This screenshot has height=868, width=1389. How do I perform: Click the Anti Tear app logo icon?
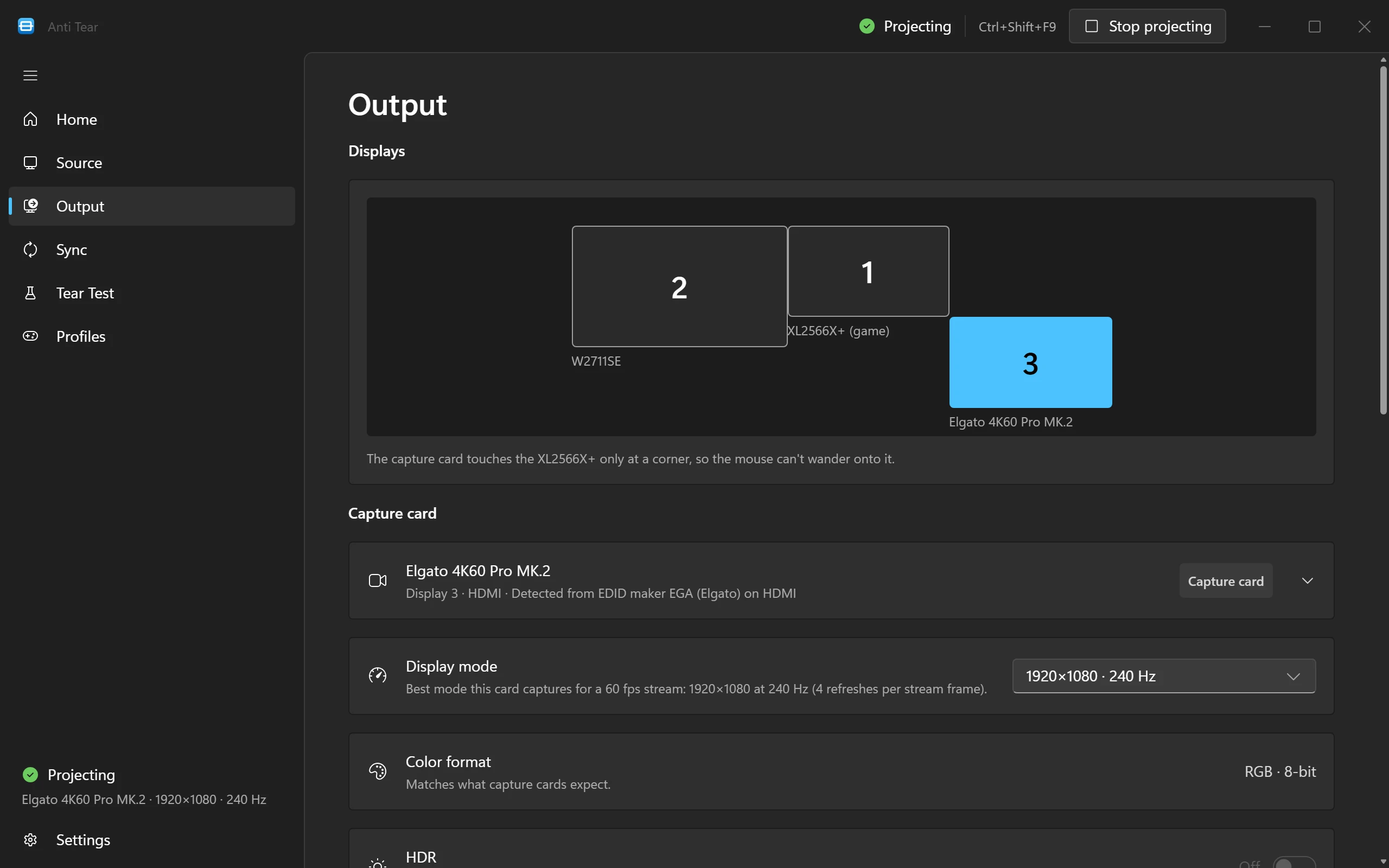point(26,27)
